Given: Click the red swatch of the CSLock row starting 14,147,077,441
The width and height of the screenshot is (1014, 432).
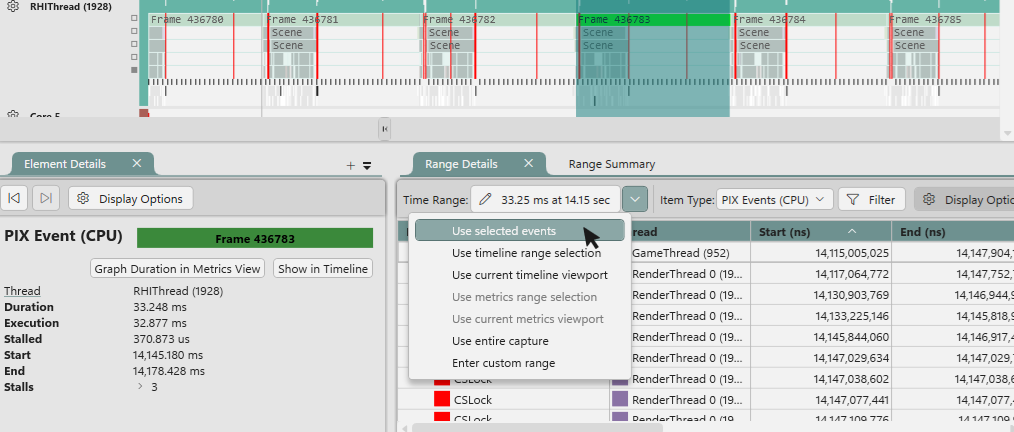Looking at the screenshot, I should pos(442,400).
